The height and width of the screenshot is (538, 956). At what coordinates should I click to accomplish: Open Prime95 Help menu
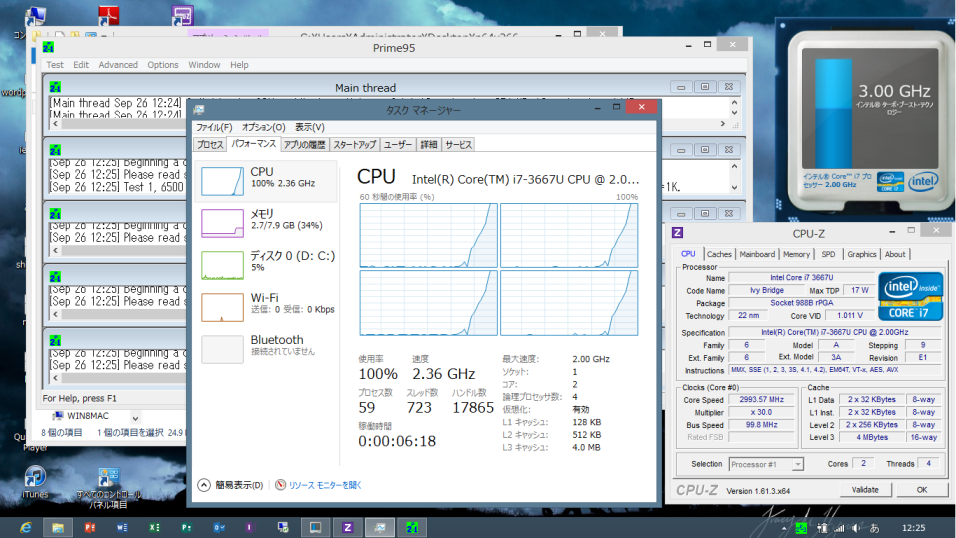(239, 65)
